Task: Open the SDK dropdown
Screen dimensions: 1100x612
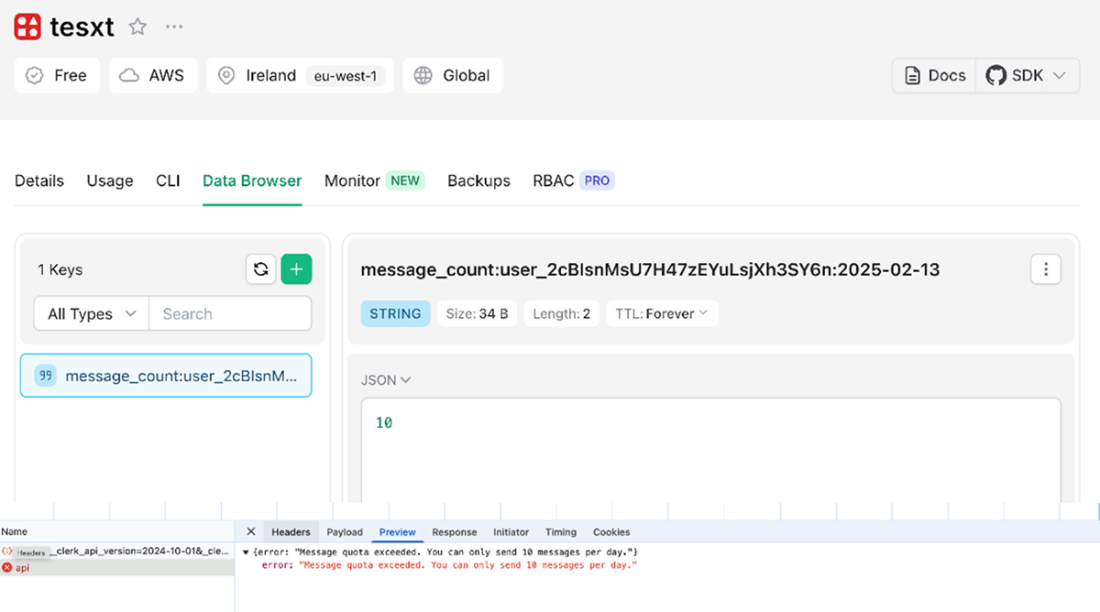Action: pos(1027,76)
